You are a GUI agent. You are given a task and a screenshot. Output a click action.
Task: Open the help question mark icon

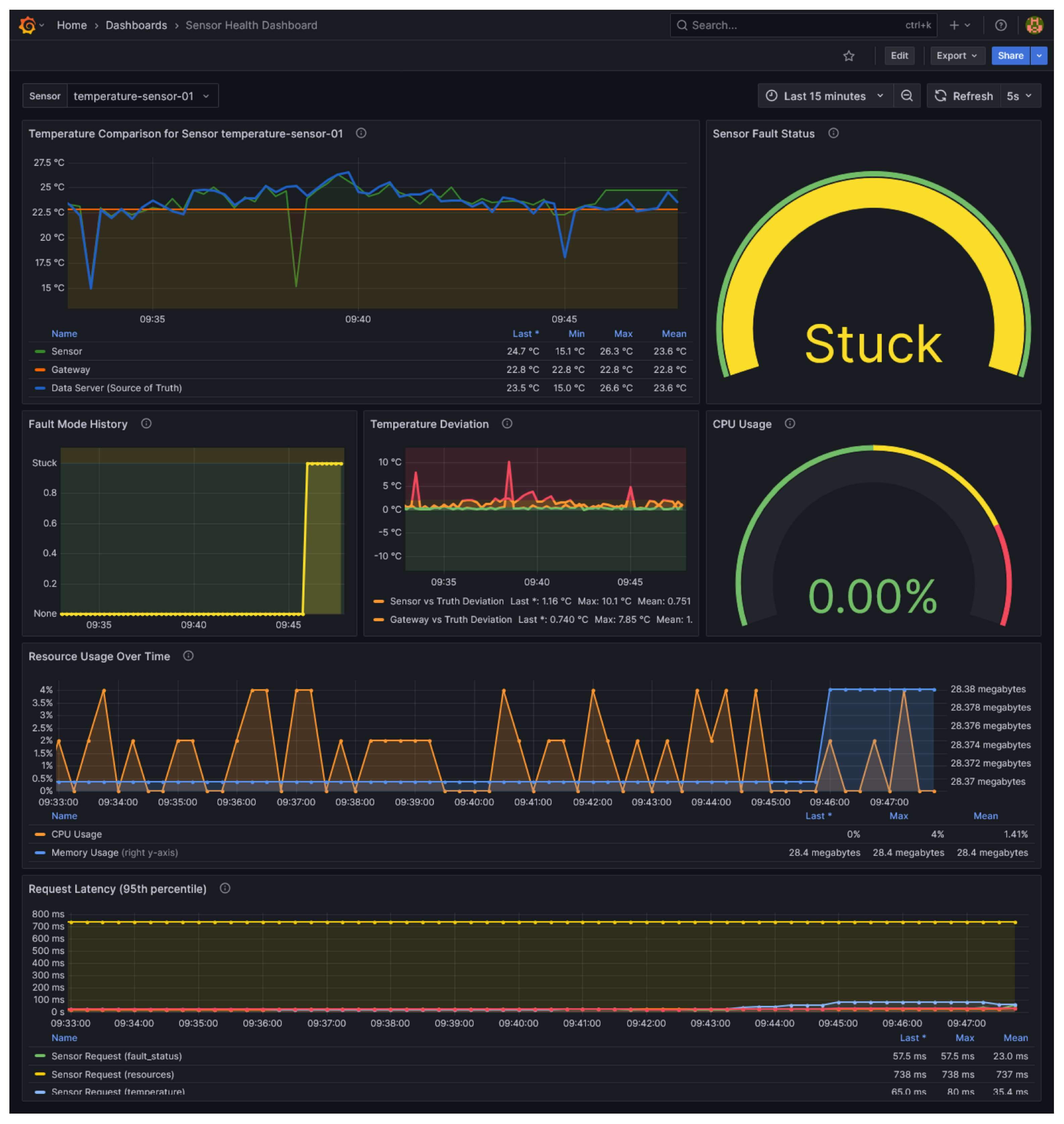coord(1001,25)
